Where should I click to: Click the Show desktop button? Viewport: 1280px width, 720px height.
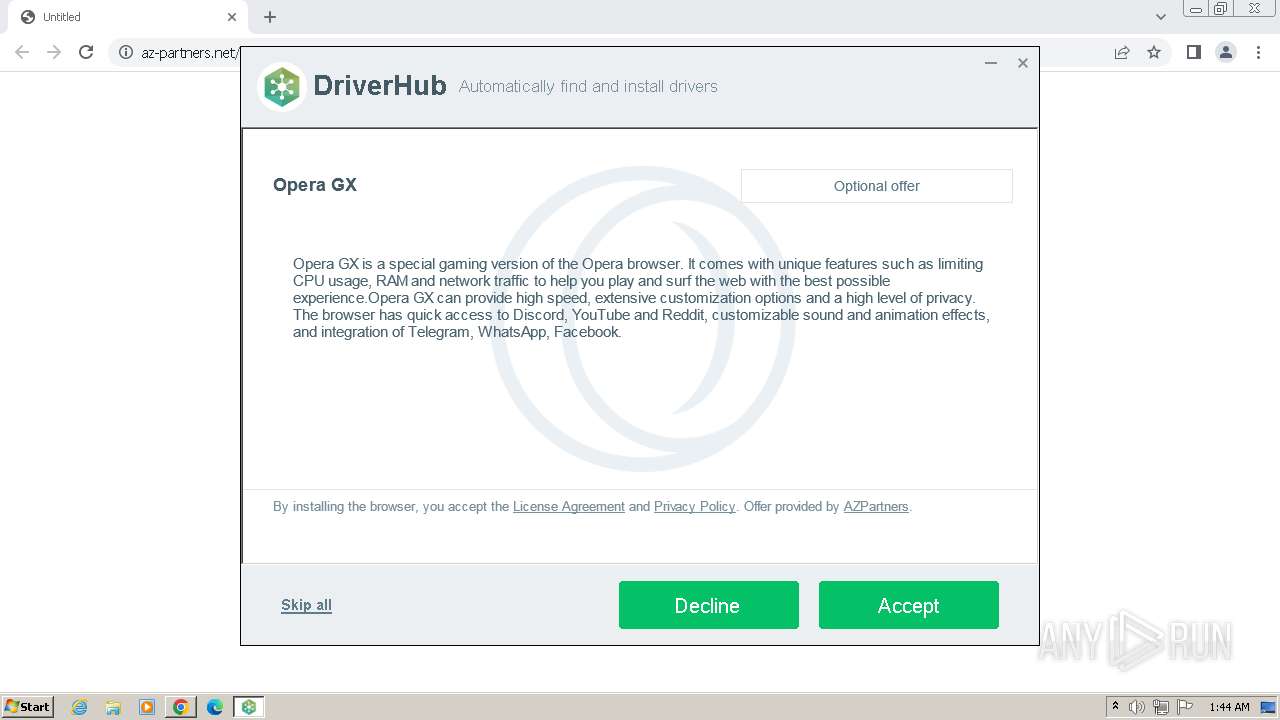1269,707
